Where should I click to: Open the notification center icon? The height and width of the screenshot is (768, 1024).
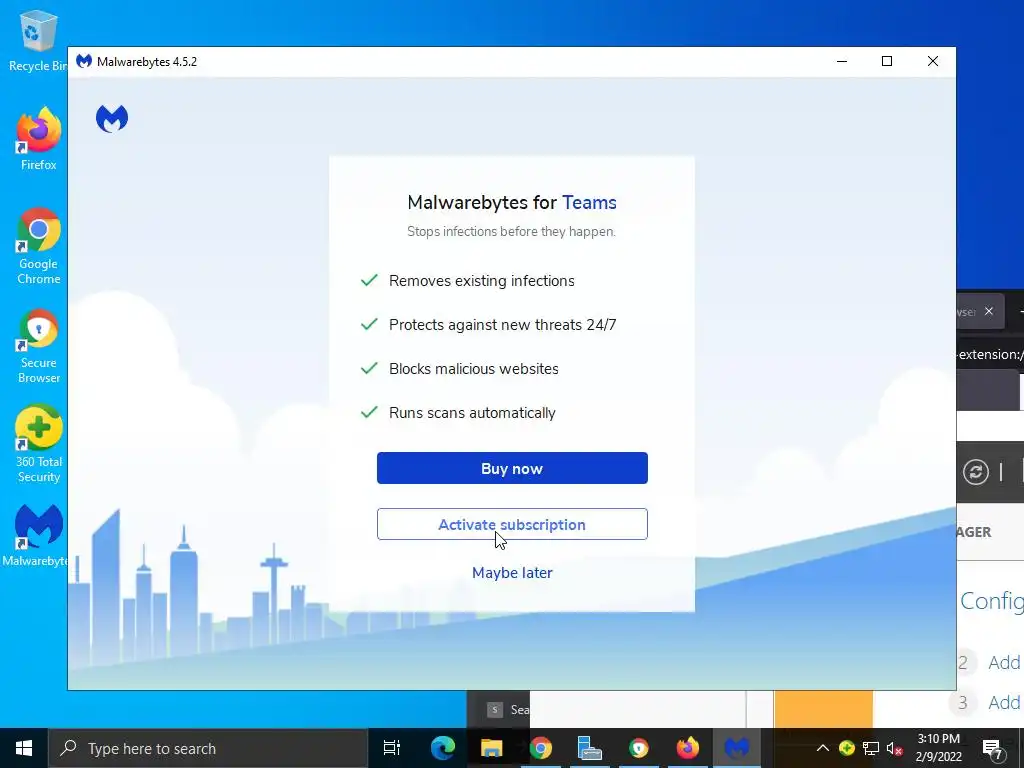tap(993, 749)
